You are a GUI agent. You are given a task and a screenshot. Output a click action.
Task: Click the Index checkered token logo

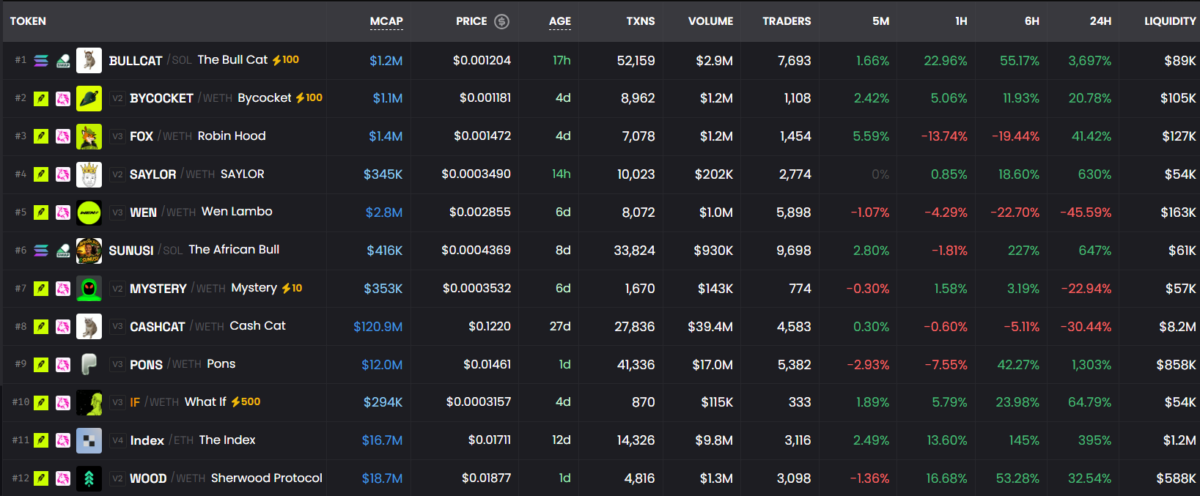(x=89, y=440)
